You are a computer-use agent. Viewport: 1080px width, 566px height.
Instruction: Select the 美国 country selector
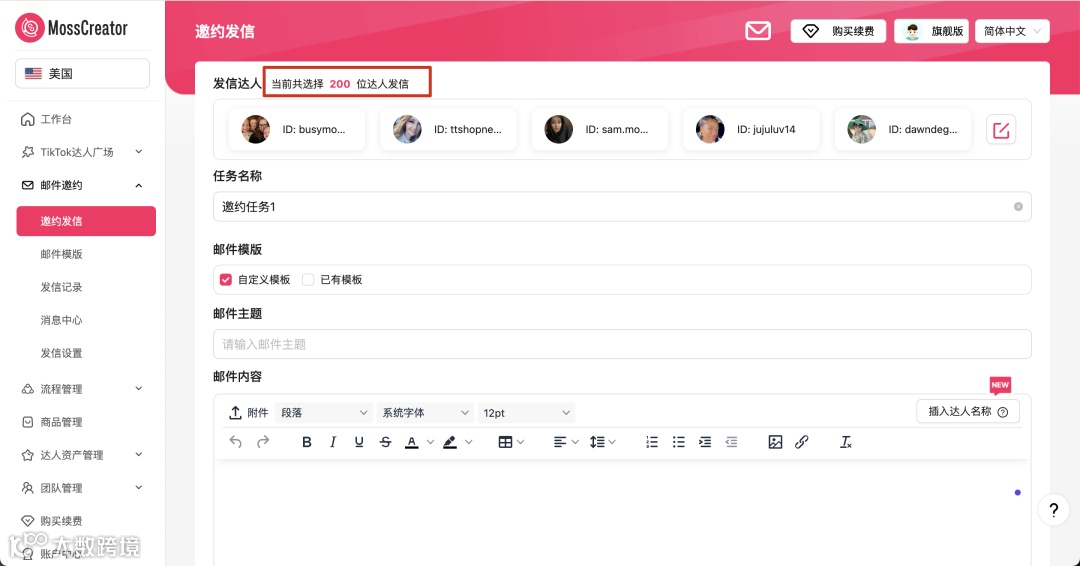(x=83, y=74)
